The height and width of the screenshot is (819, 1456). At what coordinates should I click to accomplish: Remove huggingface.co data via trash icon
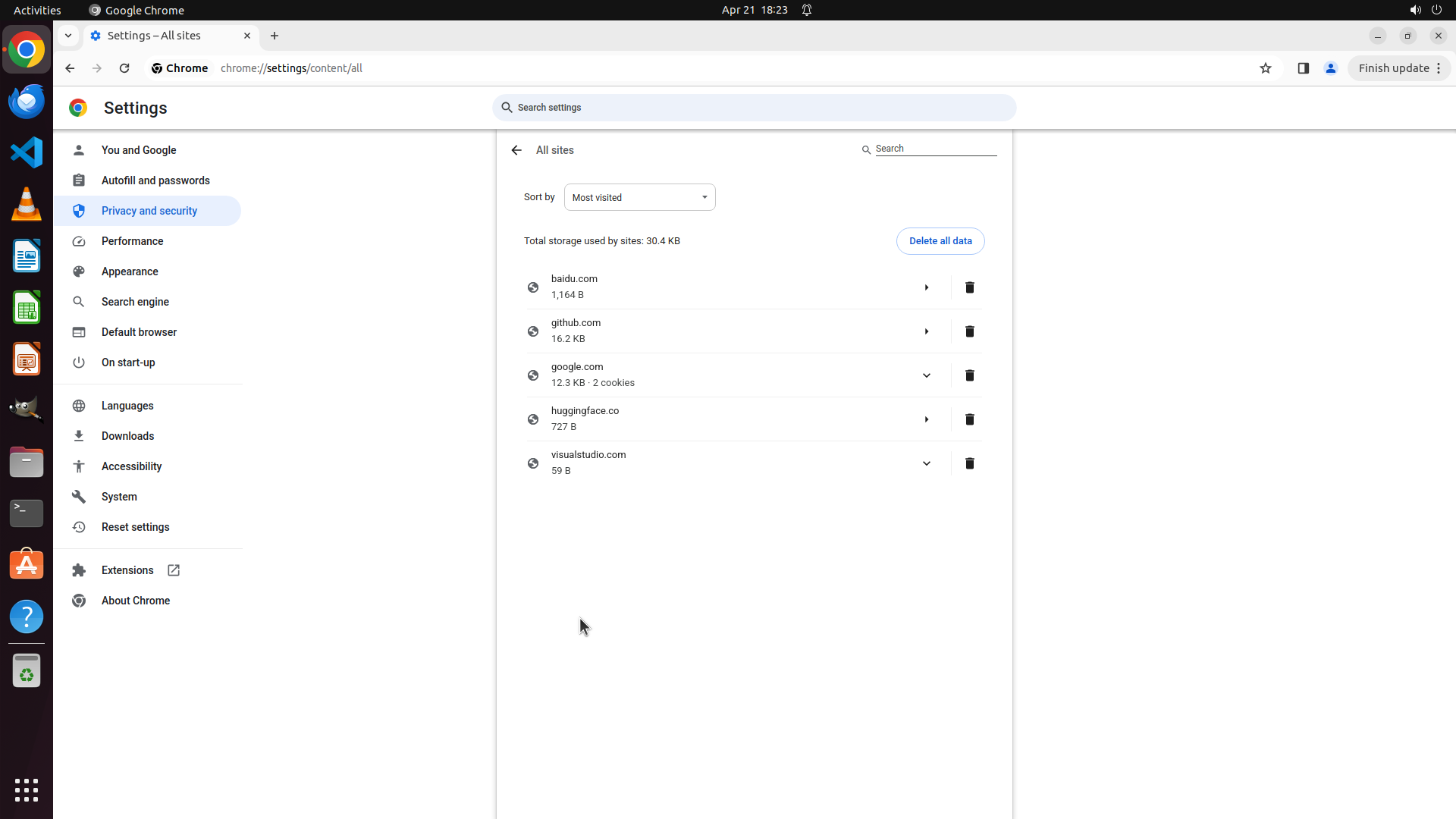pyautogui.click(x=969, y=419)
